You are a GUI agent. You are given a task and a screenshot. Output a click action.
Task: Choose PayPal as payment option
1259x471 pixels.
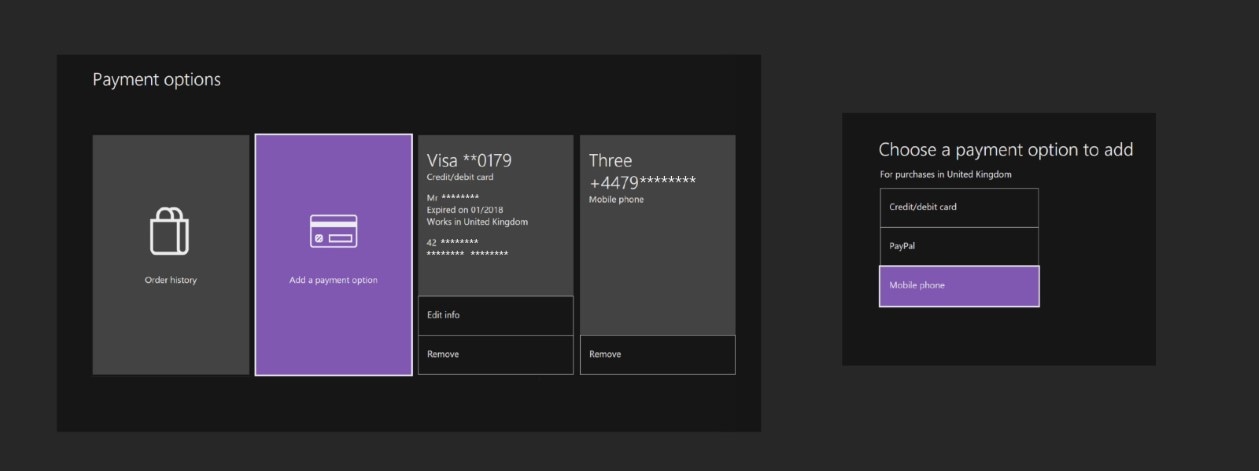[x=958, y=246]
